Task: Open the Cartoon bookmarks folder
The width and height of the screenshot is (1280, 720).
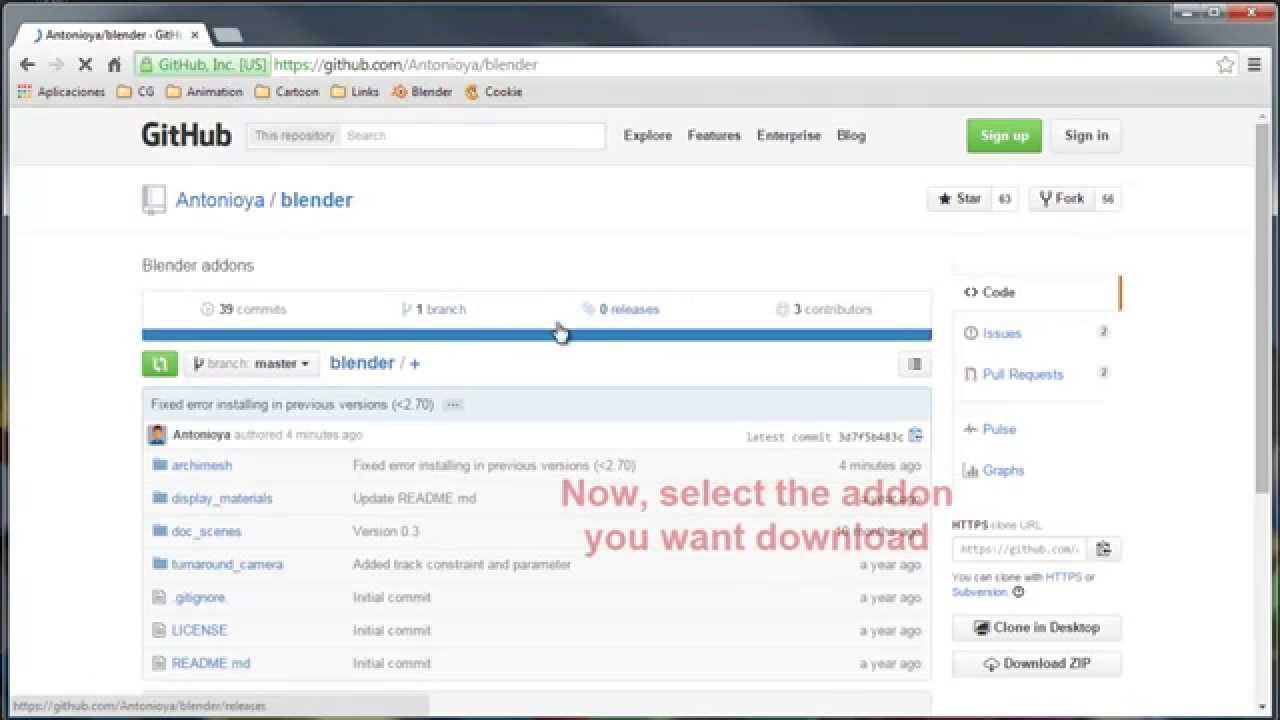Action: 287,92
